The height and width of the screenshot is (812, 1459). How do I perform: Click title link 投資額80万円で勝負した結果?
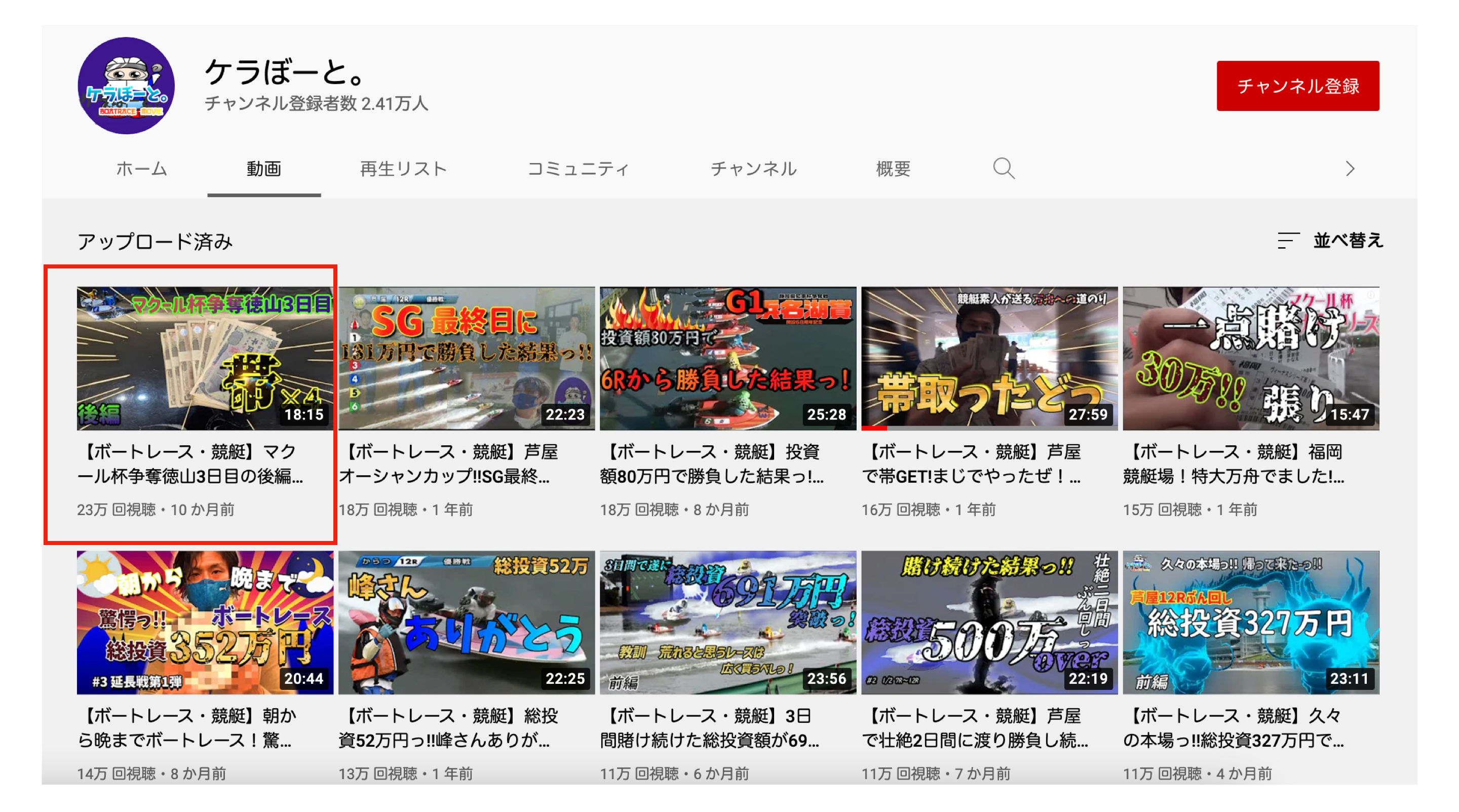711,464
